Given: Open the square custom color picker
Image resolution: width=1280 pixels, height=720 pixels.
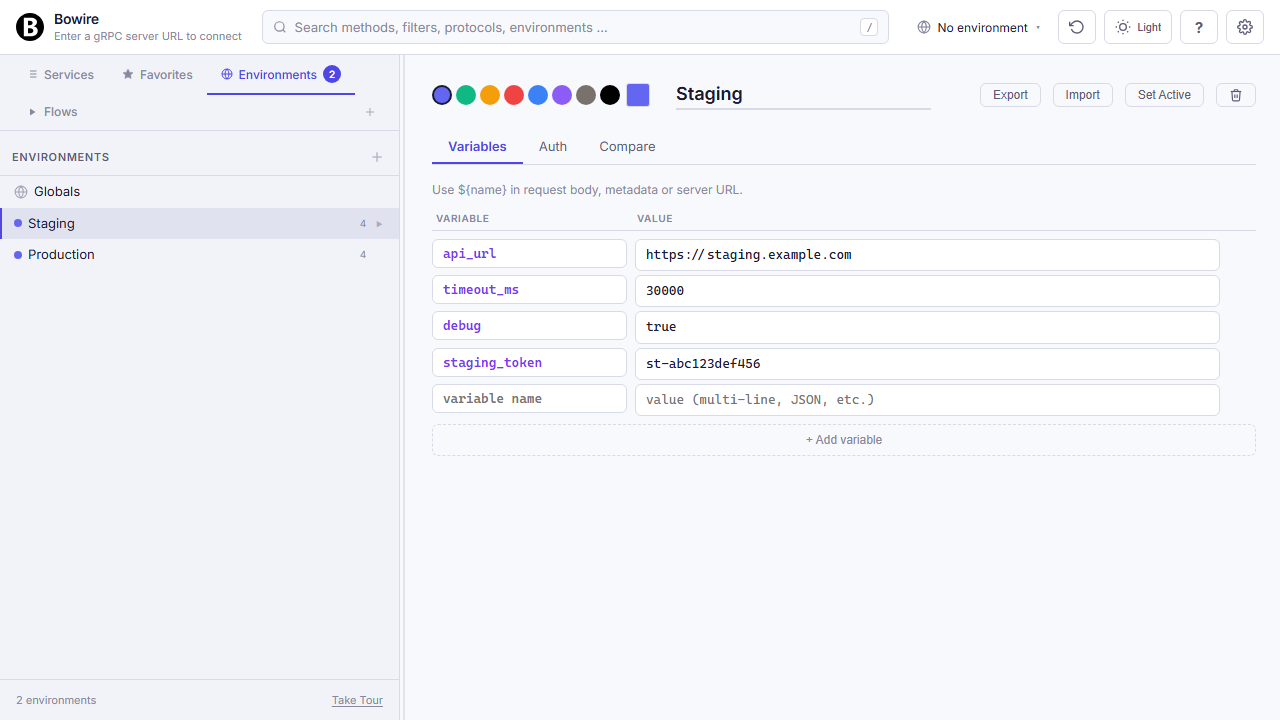Looking at the screenshot, I should click(x=638, y=95).
